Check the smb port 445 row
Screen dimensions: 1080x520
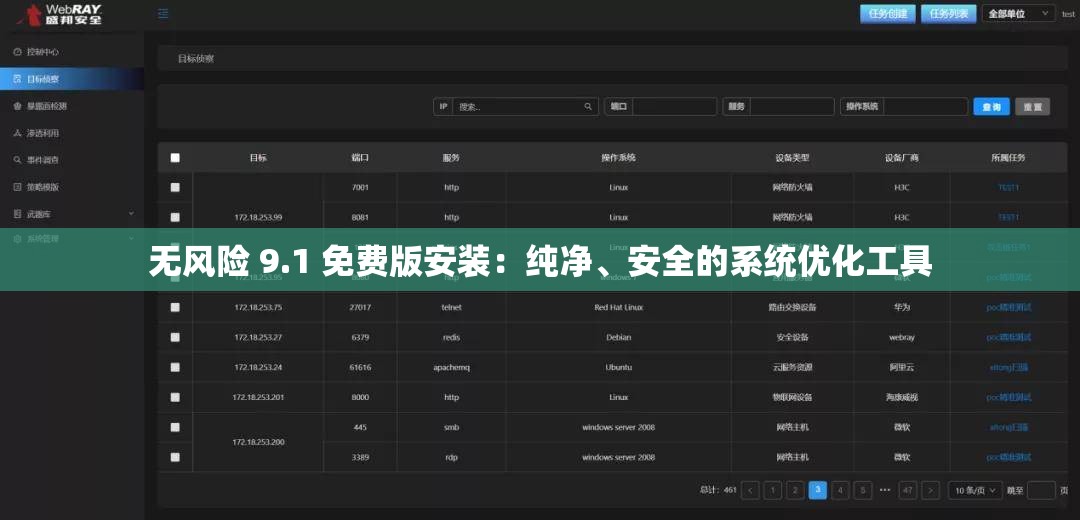[x=175, y=427]
